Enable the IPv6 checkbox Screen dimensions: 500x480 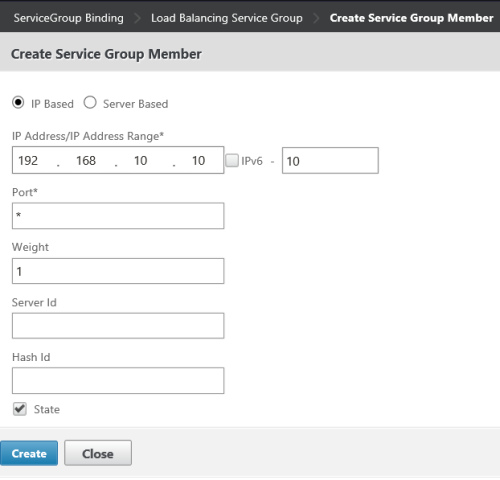pyautogui.click(x=232, y=160)
